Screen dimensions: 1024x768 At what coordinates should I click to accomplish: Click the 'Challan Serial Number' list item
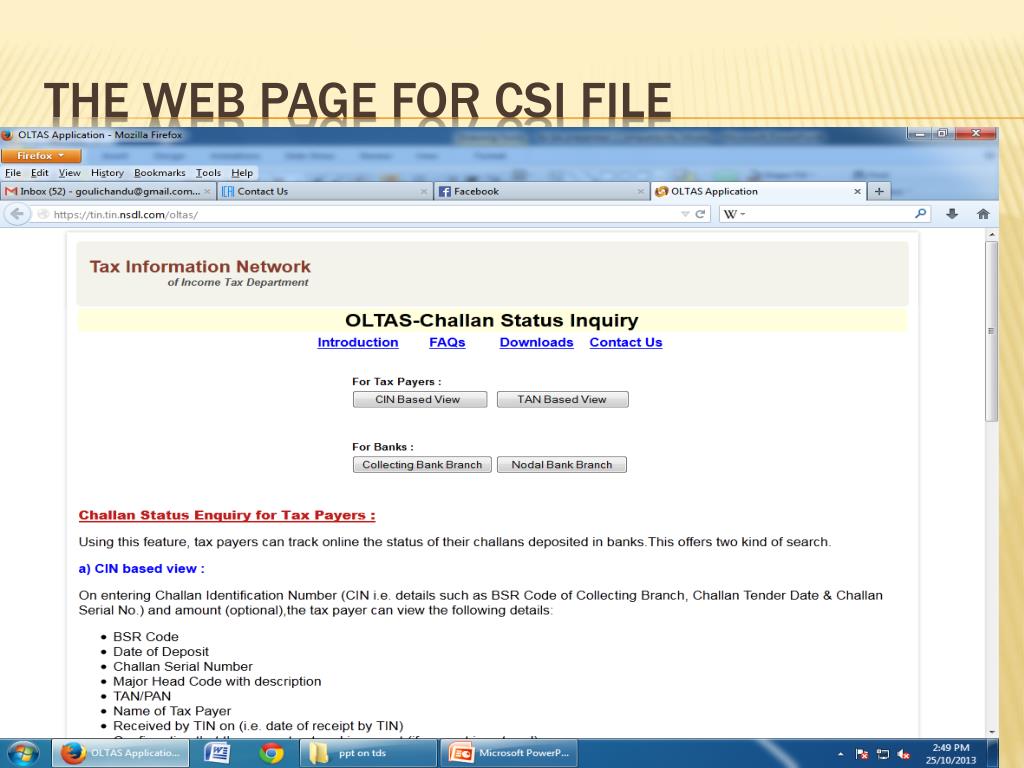pyautogui.click(x=183, y=666)
